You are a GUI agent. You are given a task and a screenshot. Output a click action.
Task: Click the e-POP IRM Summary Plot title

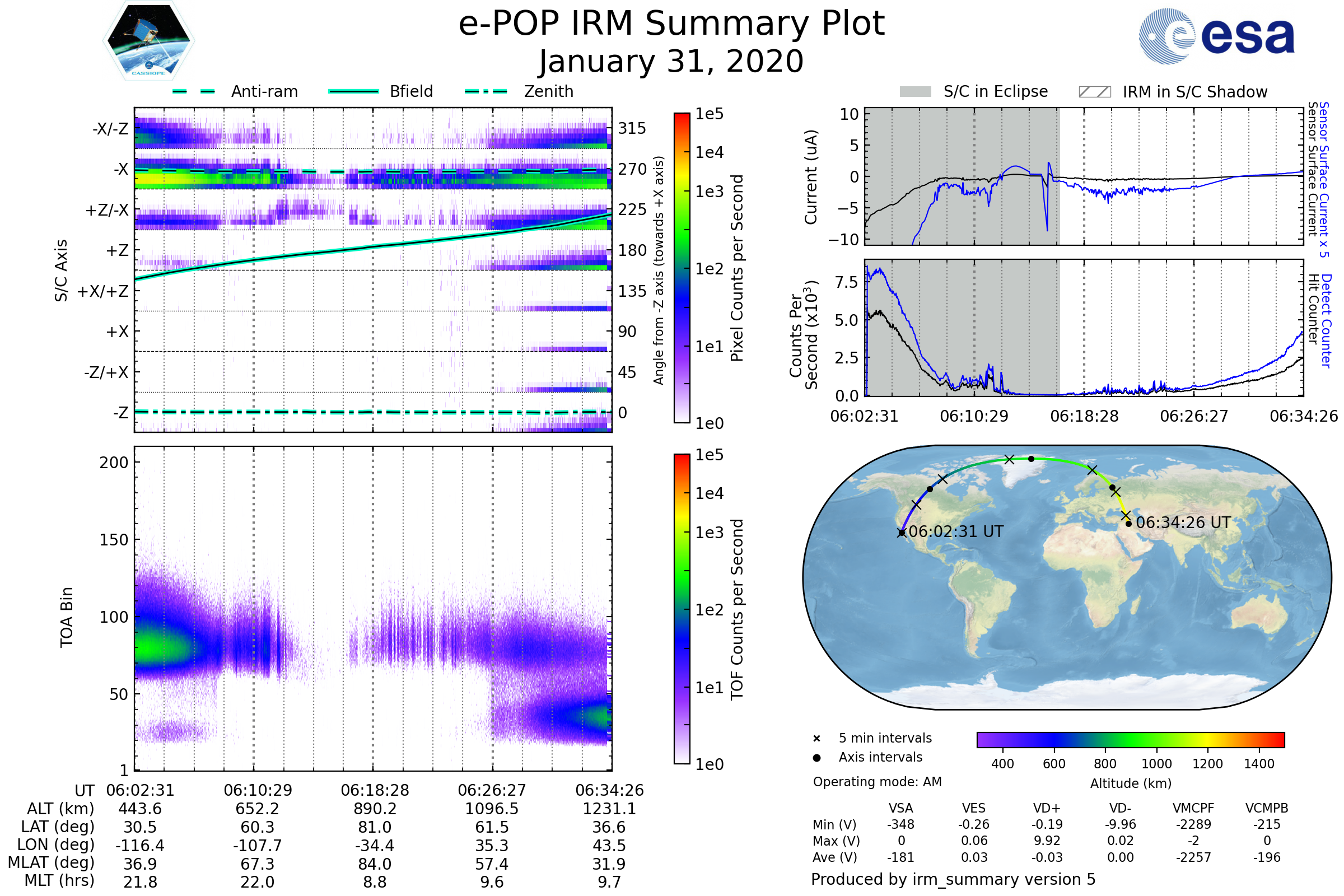671,24
